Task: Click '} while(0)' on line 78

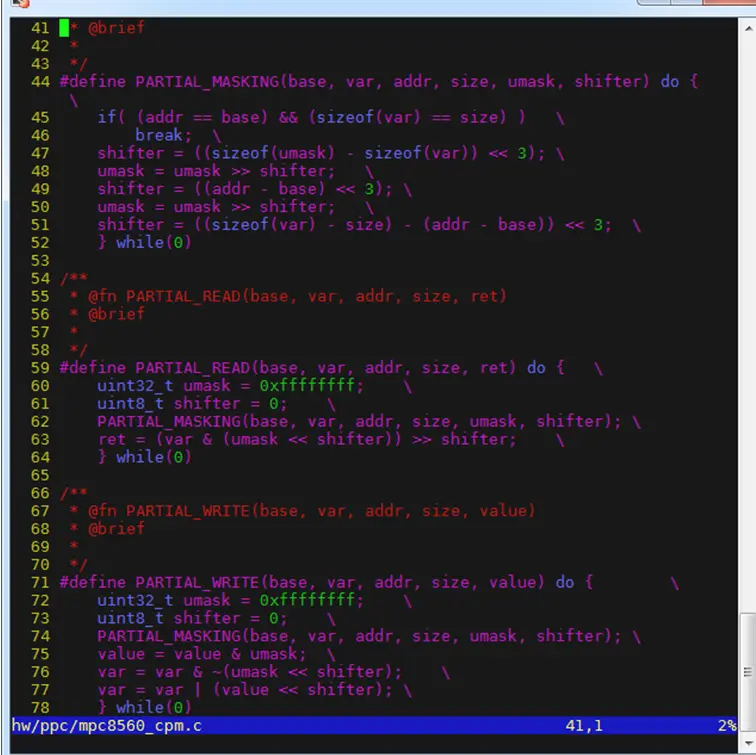Action: point(144,707)
